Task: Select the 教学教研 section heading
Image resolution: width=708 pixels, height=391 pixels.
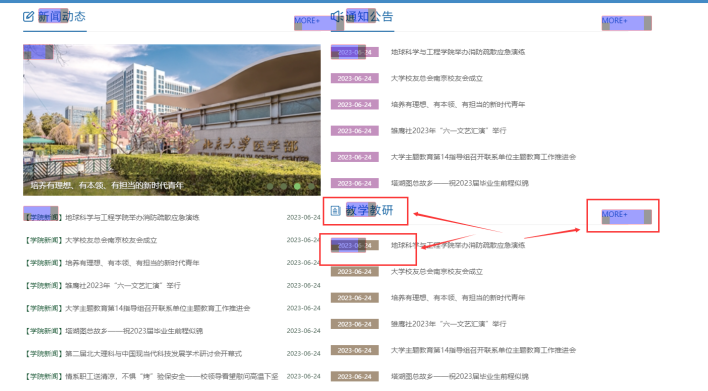Action: tap(369, 210)
